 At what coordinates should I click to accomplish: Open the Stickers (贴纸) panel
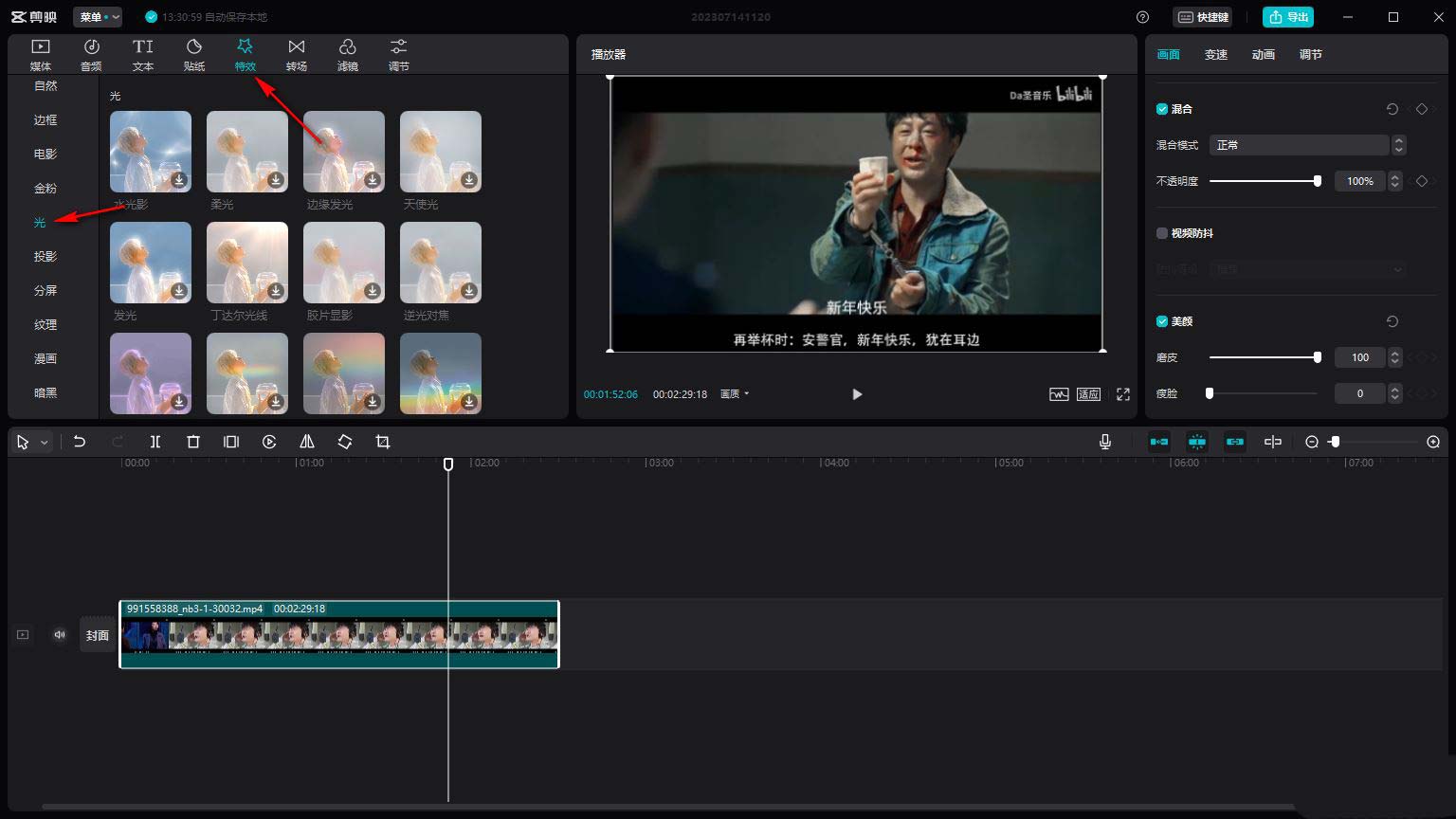[x=194, y=55]
